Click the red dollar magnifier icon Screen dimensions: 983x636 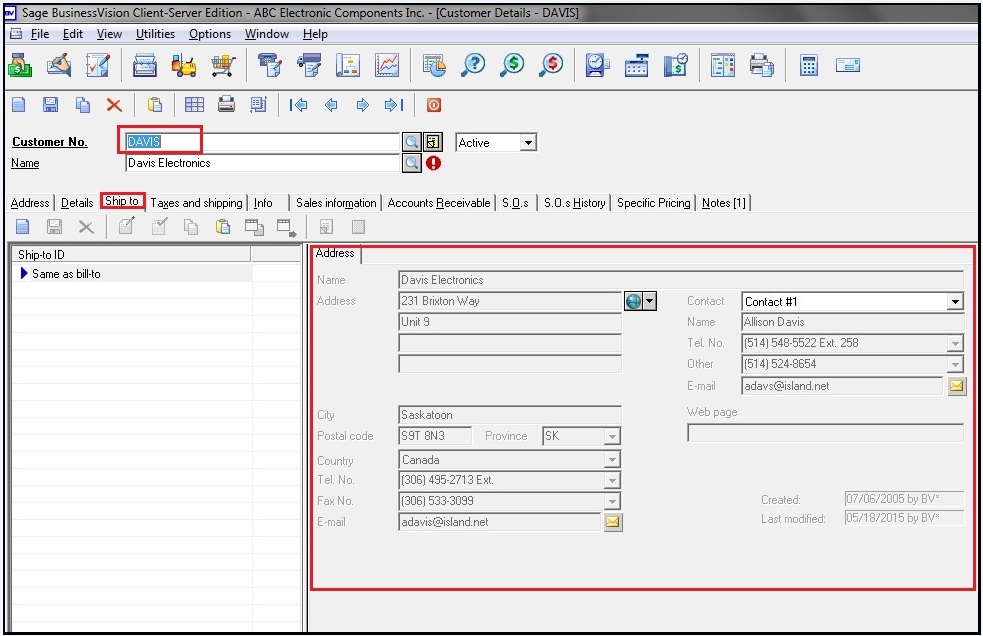(551, 65)
